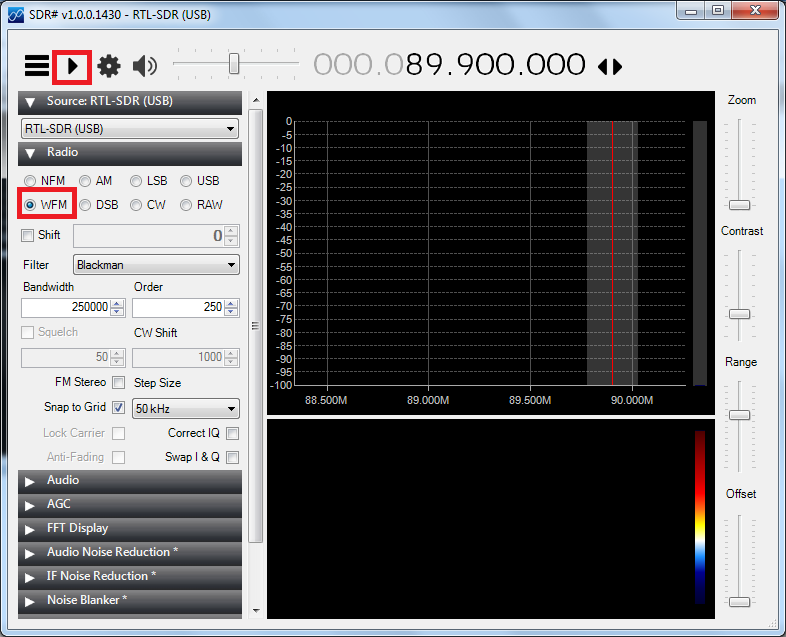Click the waterfall color gradient bar
The height and width of the screenshot is (637, 786).
click(x=700, y=517)
